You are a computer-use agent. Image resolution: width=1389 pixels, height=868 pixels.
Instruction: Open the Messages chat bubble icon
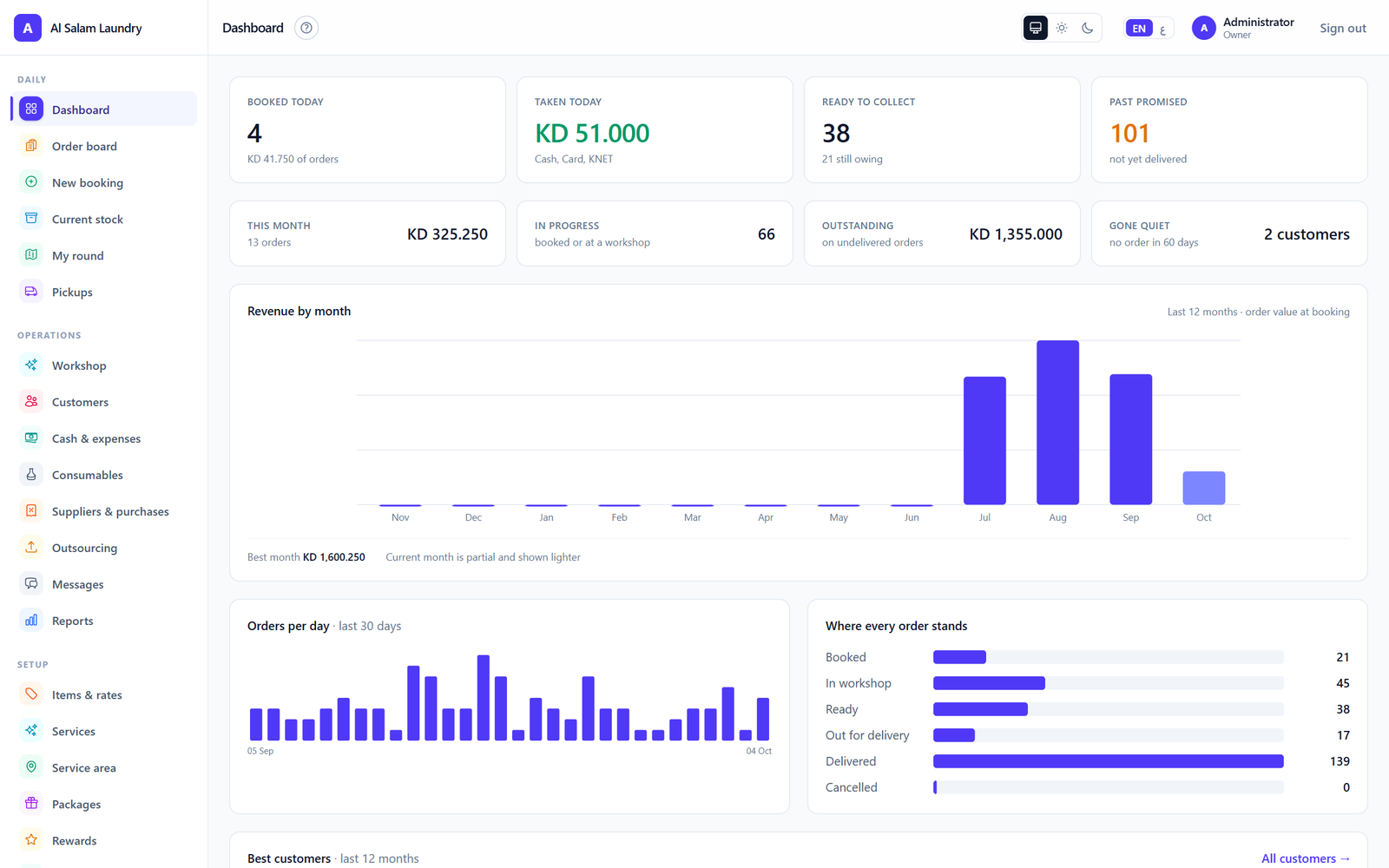click(x=31, y=584)
